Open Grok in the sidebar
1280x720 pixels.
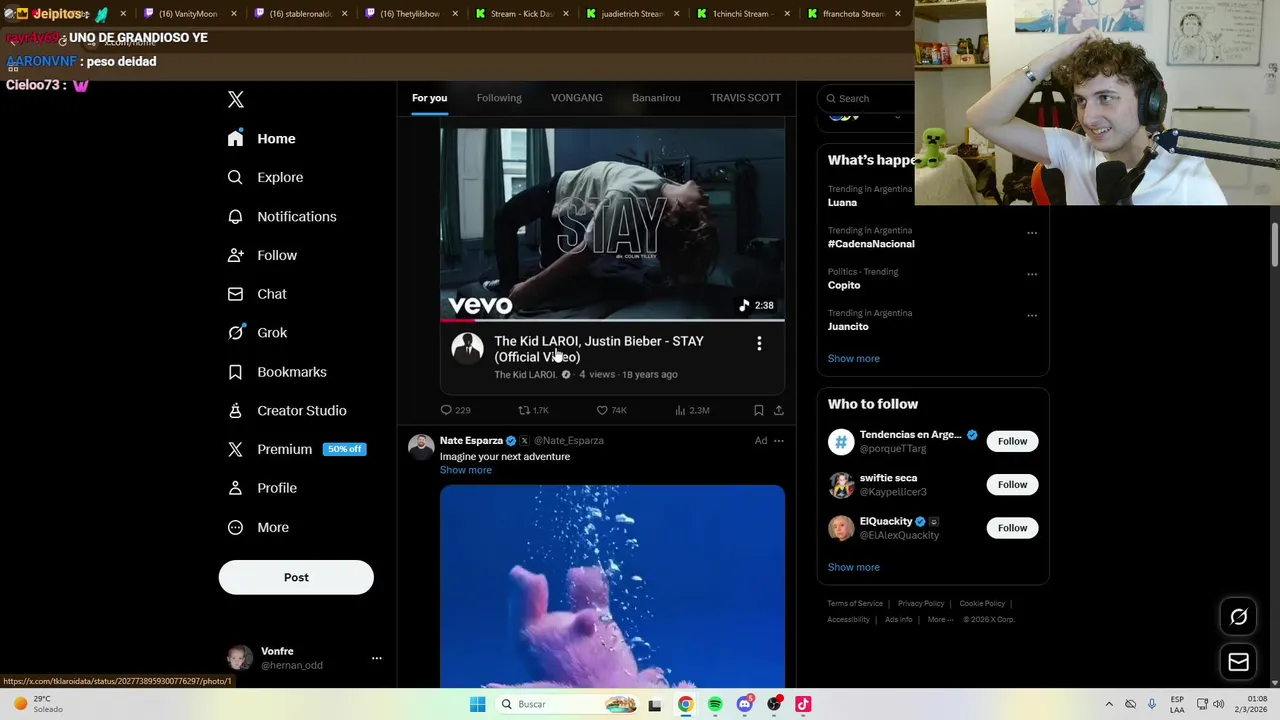click(x=258, y=333)
